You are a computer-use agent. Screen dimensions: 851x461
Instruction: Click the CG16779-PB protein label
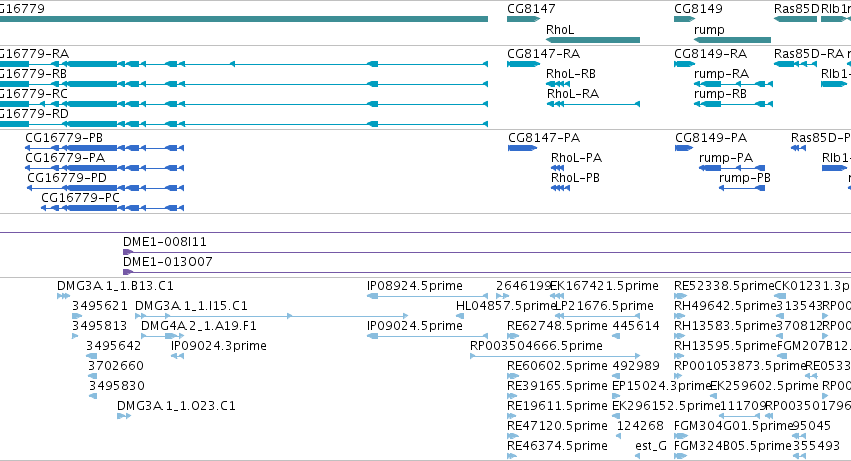64,138
